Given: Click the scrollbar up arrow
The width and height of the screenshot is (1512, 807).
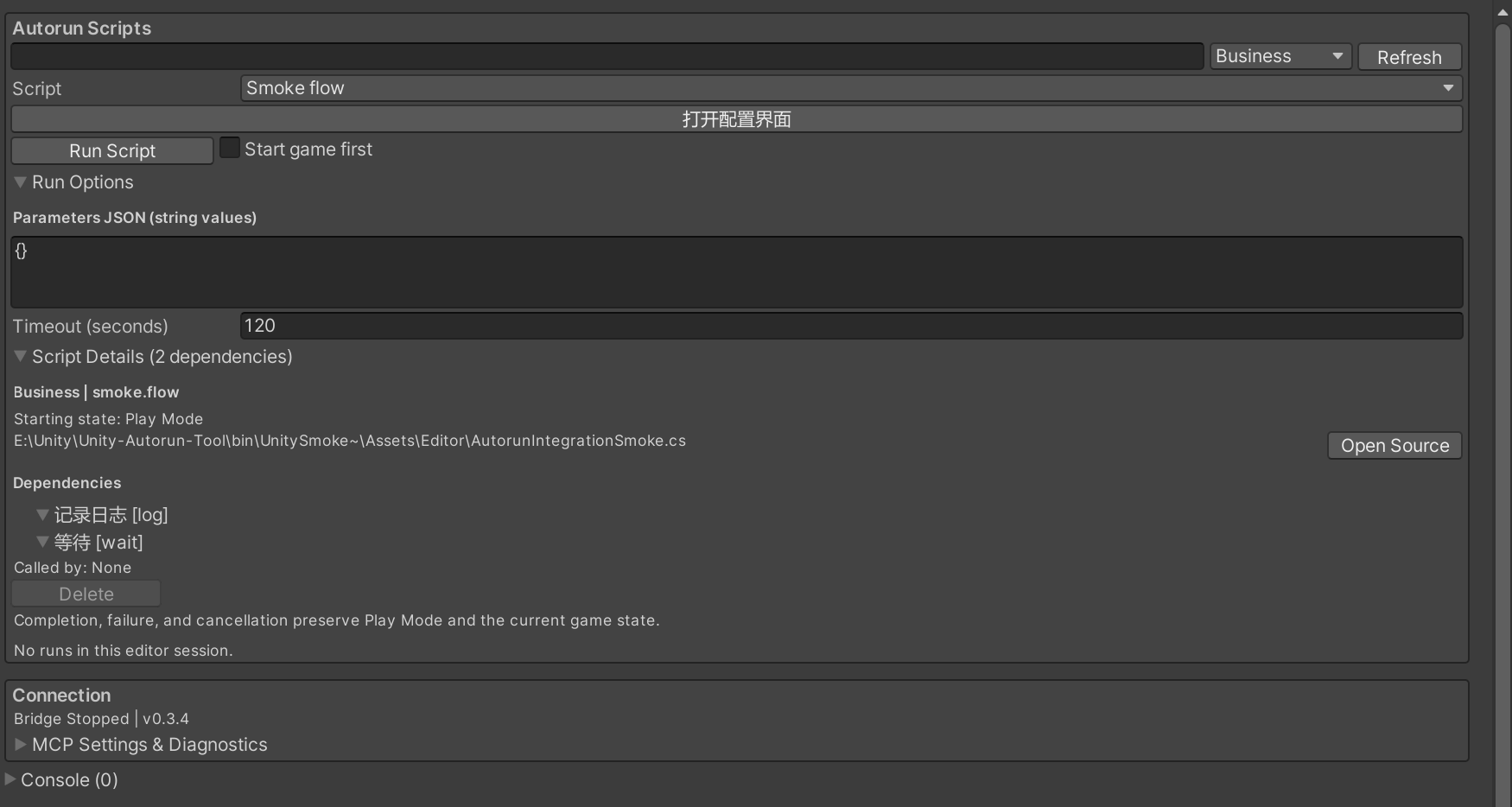Looking at the screenshot, I should tap(1502, 12).
